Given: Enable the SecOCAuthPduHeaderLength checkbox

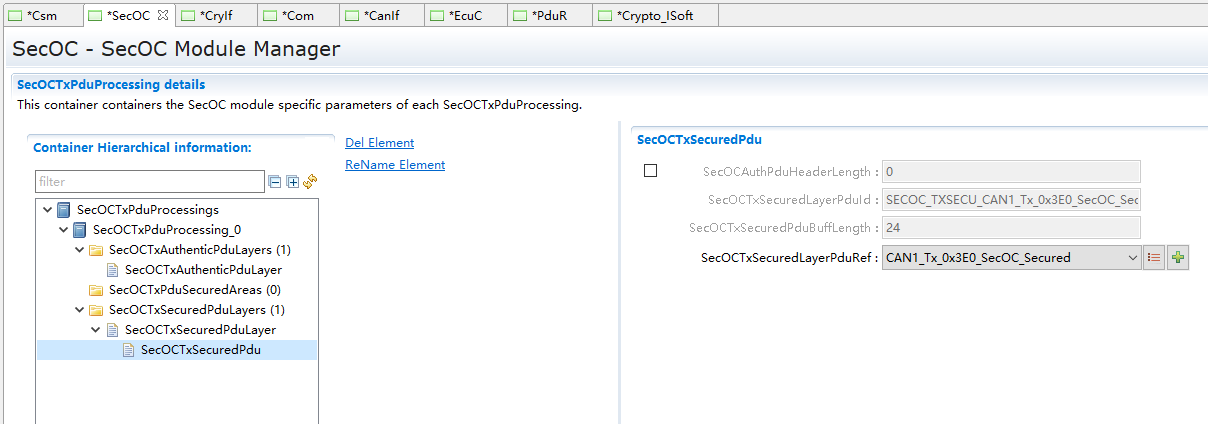Looking at the screenshot, I should 651,171.
